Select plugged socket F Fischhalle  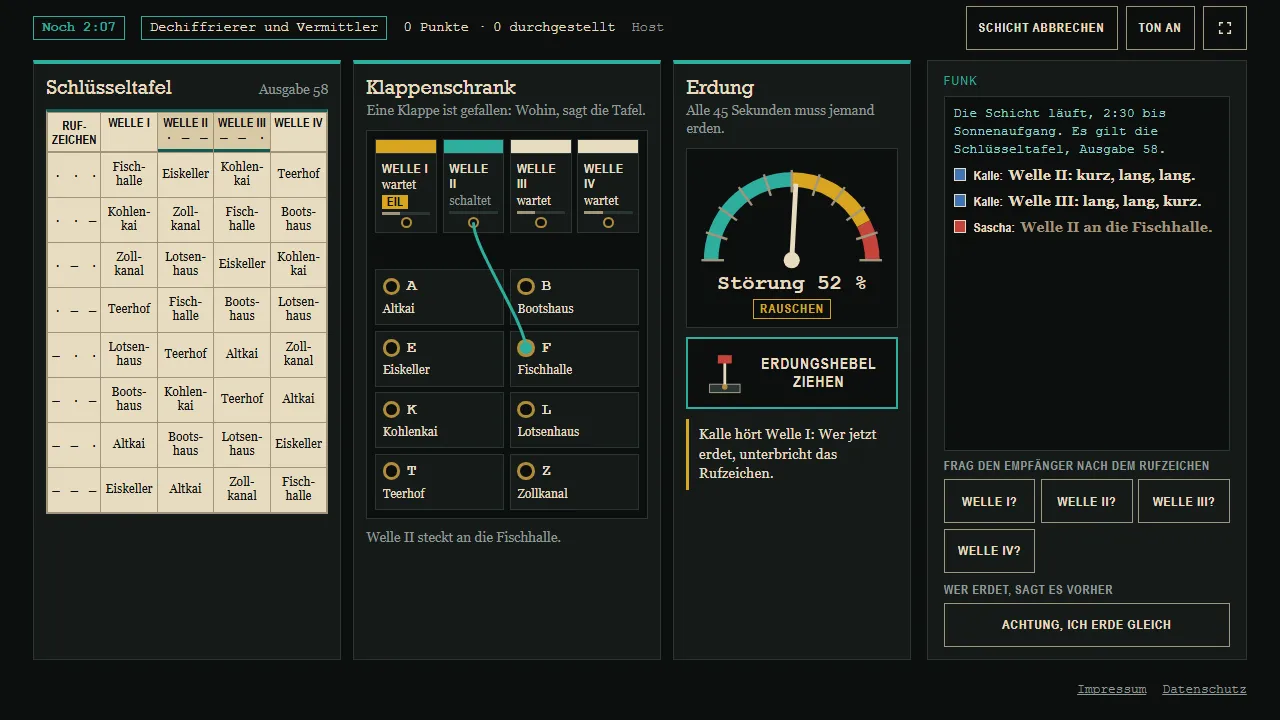pyautogui.click(x=574, y=359)
